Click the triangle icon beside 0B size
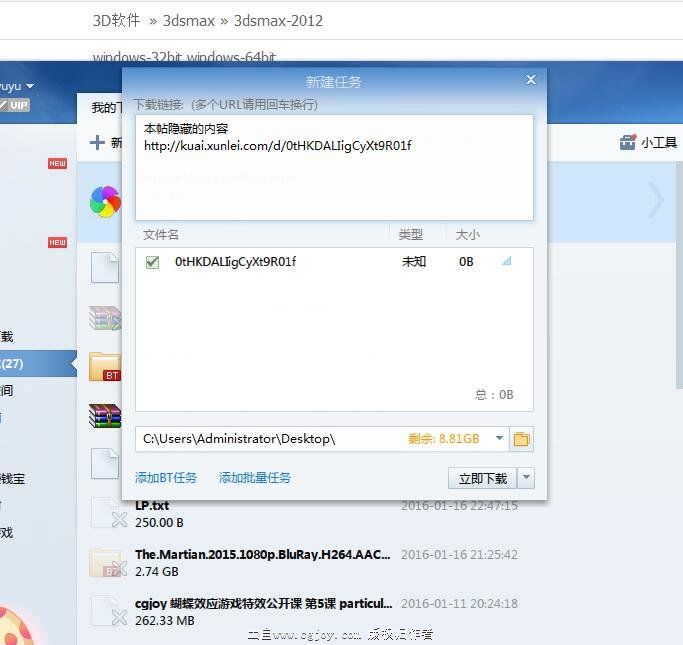 point(506,261)
